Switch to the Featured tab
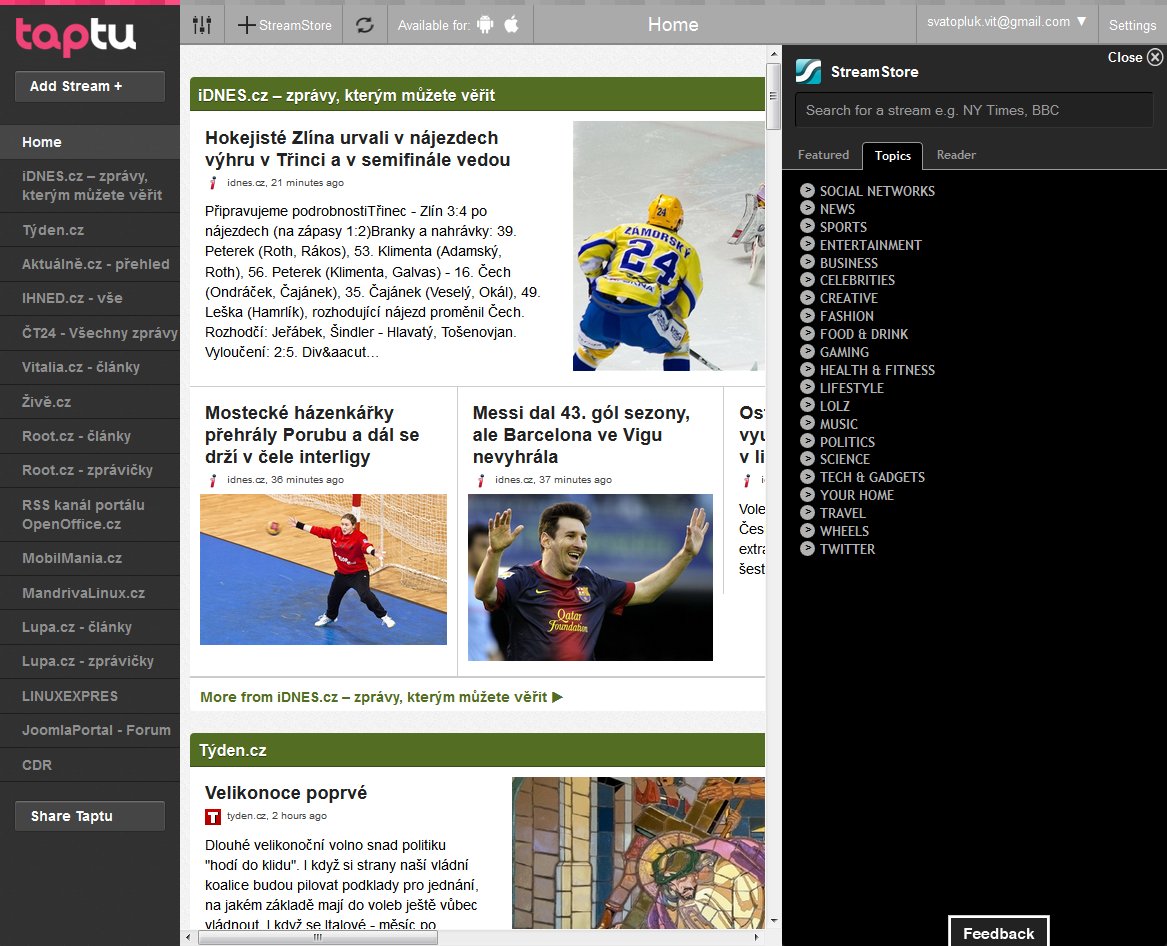The image size is (1167, 946). 823,155
